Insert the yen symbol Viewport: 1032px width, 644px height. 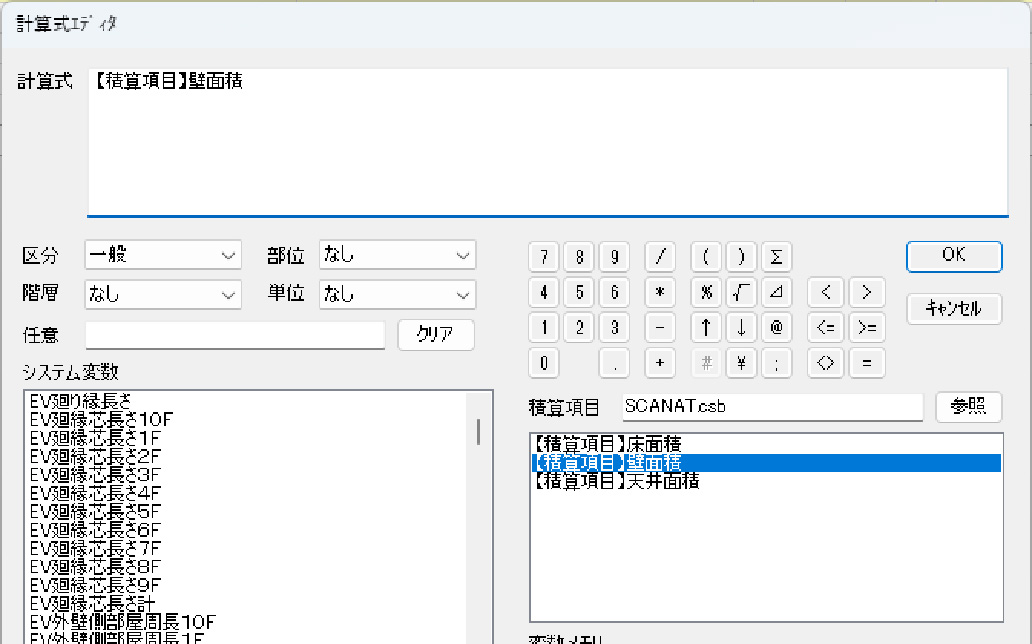pos(741,363)
